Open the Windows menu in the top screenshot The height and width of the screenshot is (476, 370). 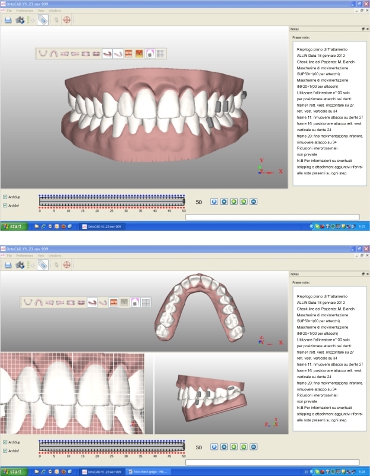point(55,11)
